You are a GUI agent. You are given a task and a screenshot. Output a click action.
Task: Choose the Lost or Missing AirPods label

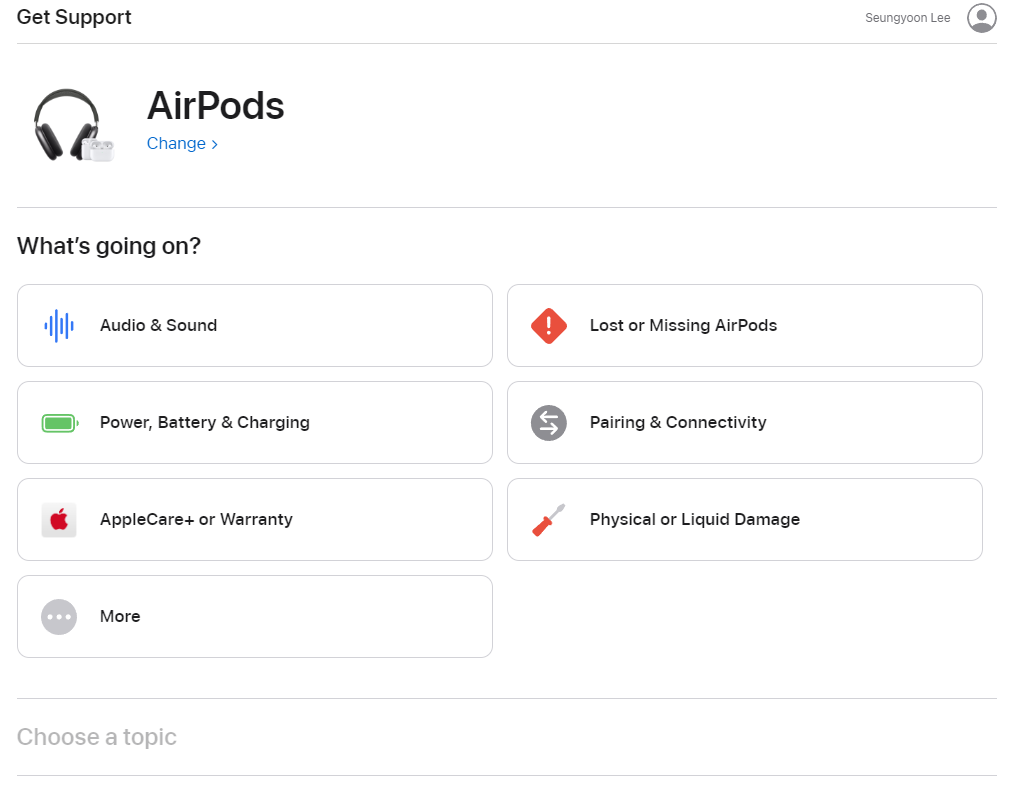click(683, 325)
